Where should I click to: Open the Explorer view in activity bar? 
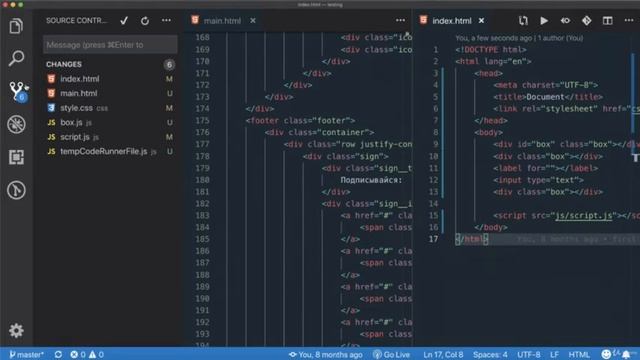click(16, 27)
